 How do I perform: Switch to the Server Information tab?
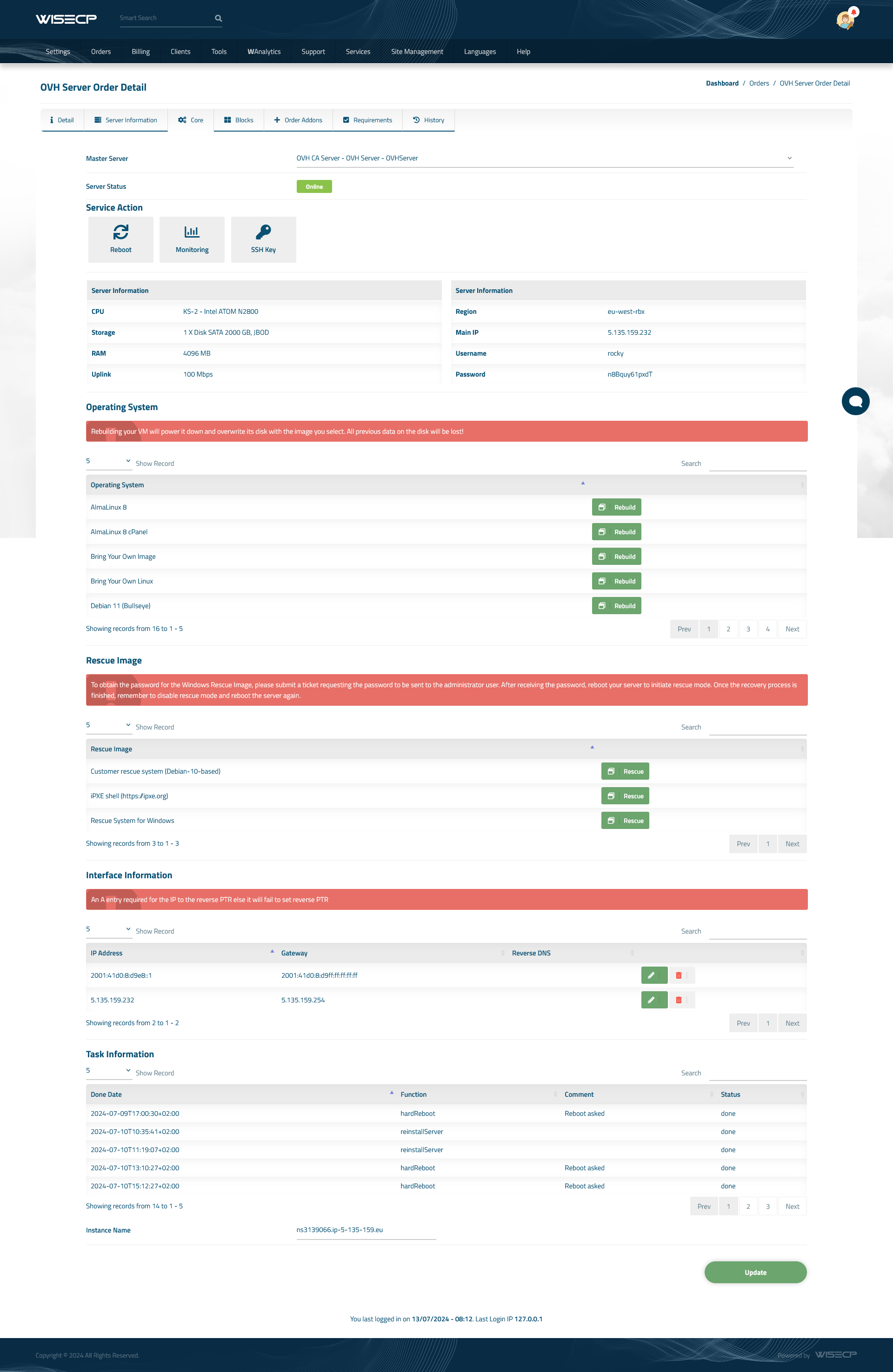pyautogui.click(x=126, y=120)
